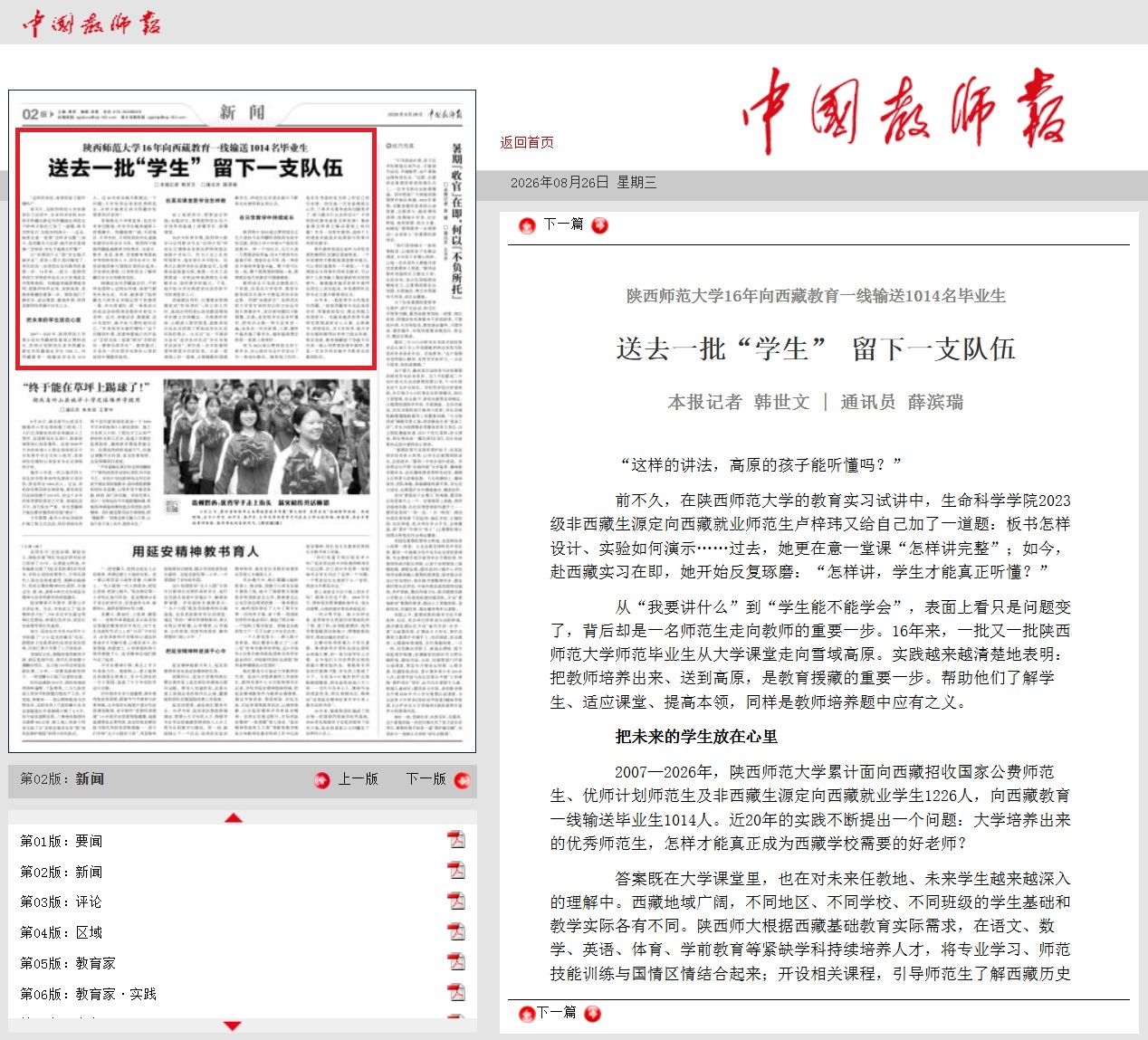The image size is (1148, 1040).
Task: Click red arrow icon left of top 下一篇
Action: pos(527,225)
